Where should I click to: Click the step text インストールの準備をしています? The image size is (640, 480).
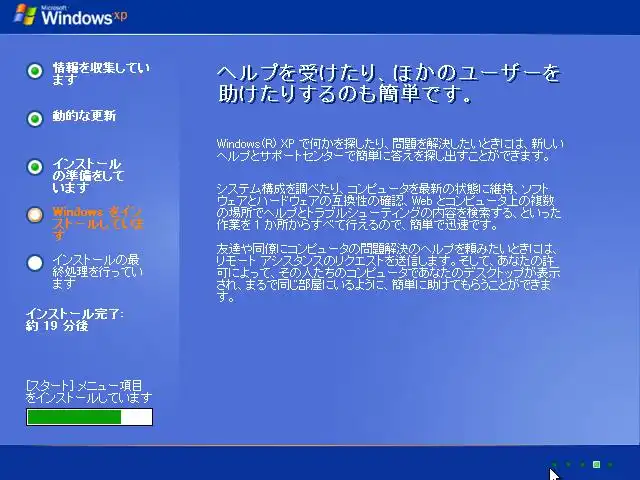point(88,176)
